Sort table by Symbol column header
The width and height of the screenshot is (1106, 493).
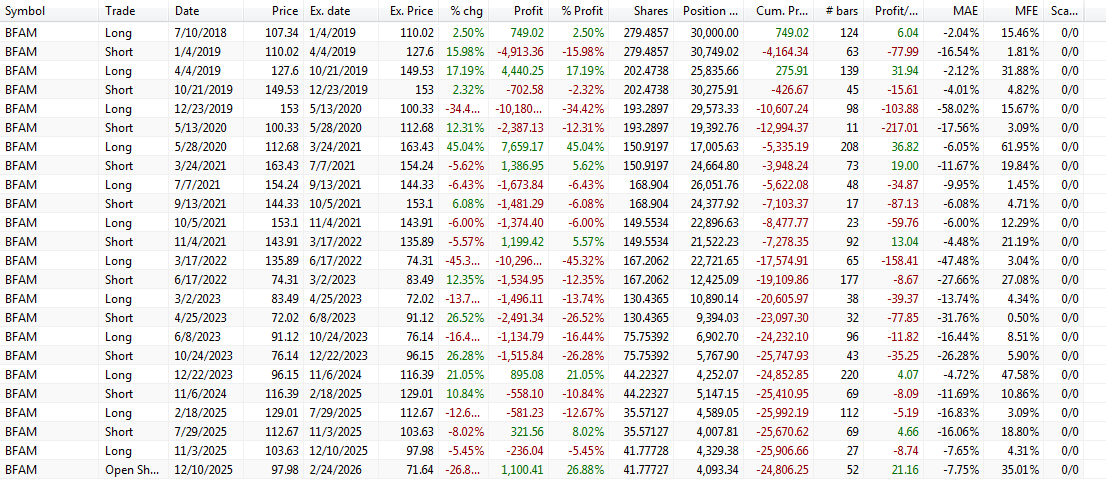point(25,11)
